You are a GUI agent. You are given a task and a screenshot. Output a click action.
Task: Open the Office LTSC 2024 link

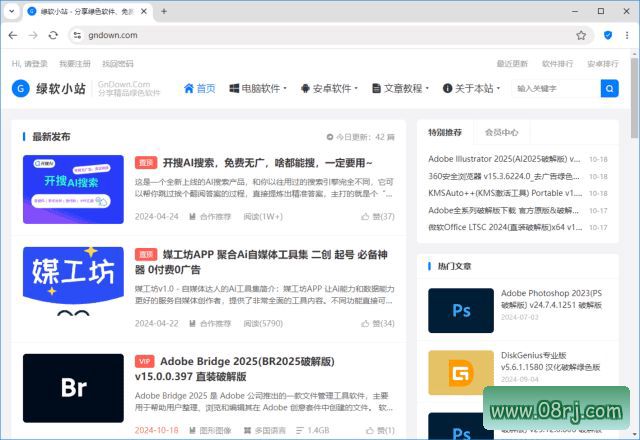pos(505,227)
